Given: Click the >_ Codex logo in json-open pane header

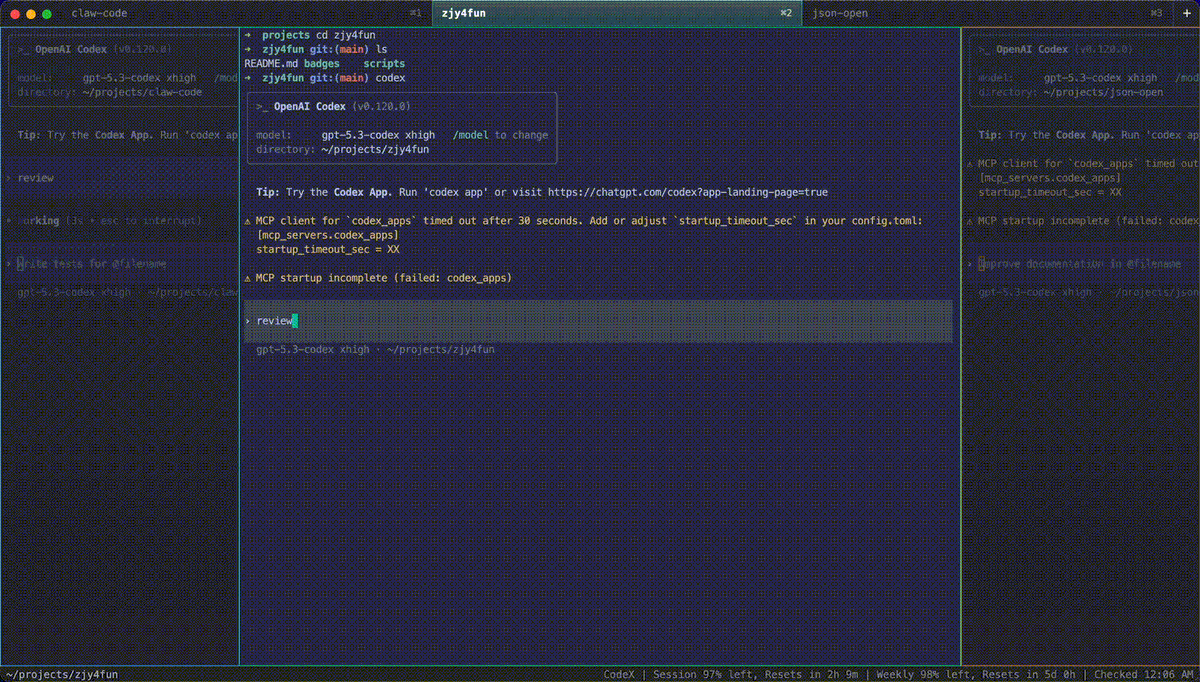Looking at the screenshot, I should click(x=985, y=49).
